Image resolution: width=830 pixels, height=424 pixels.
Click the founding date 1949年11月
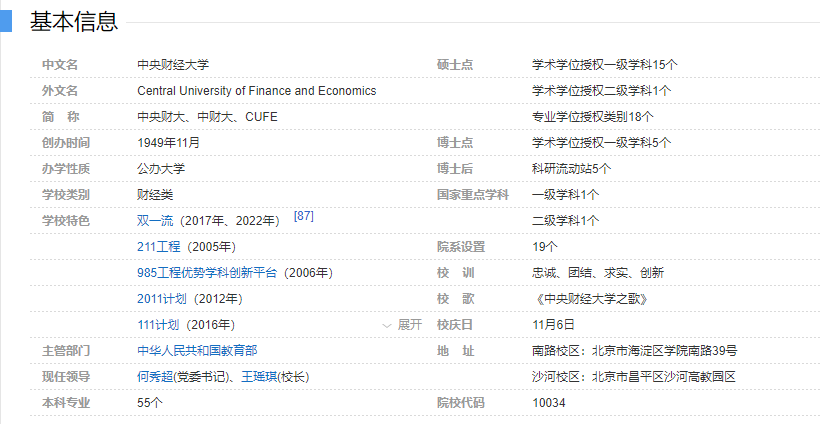click(168, 143)
